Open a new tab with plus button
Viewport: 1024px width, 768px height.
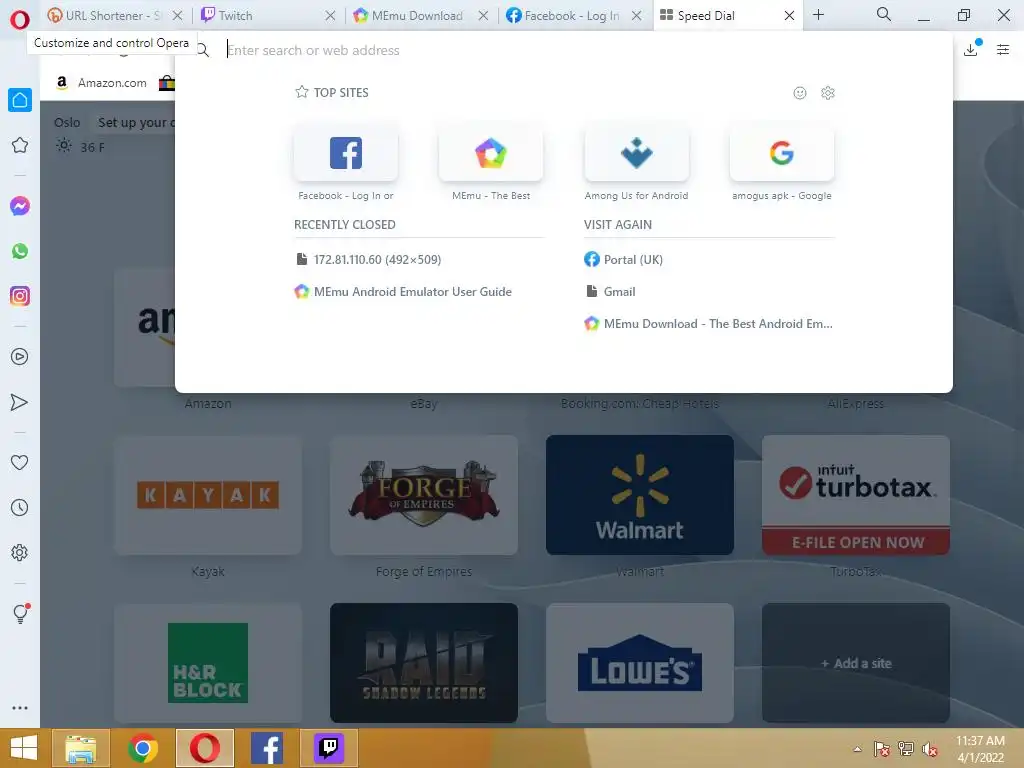tap(818, 14)
